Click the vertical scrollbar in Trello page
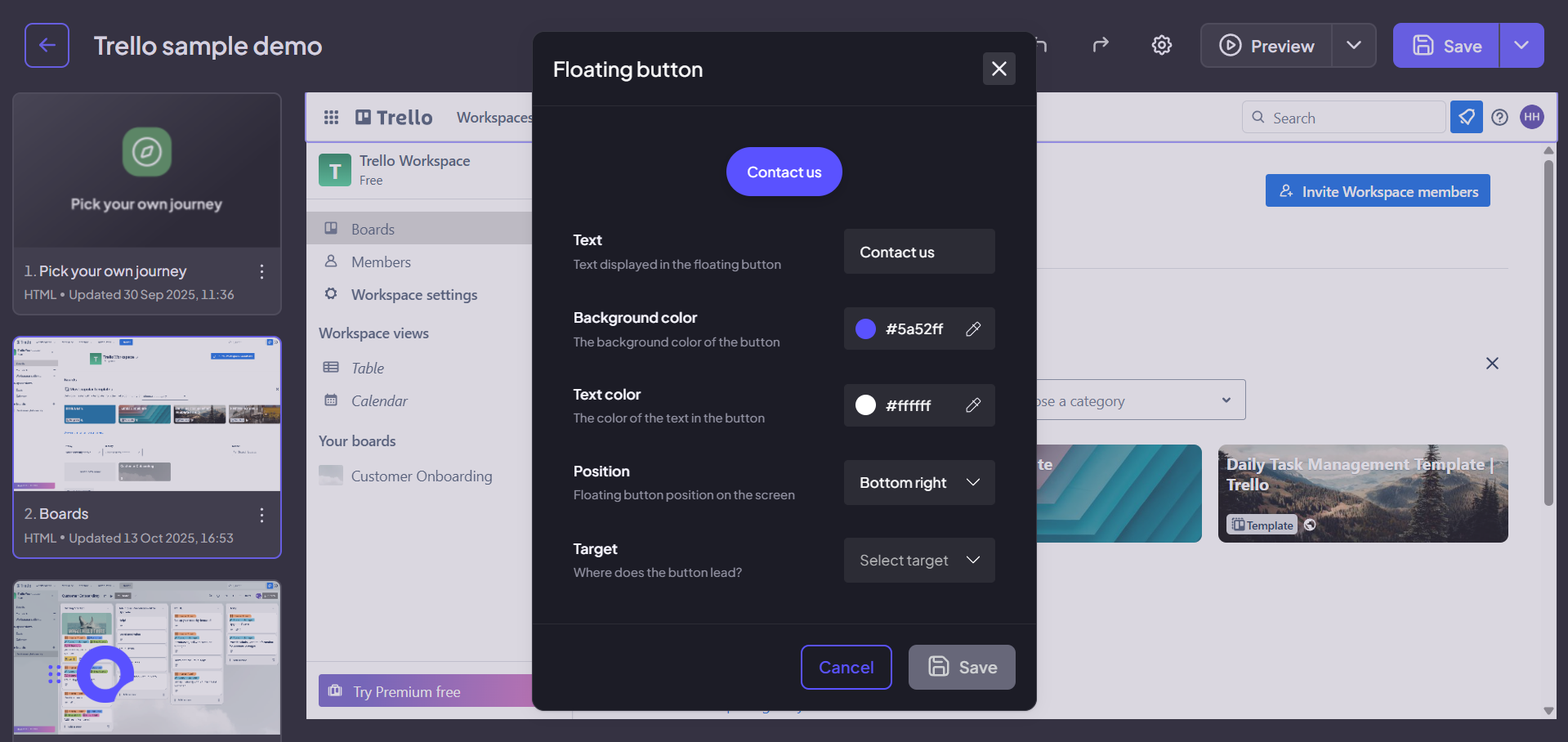Viewport: 1568px width, 742px height. click(x=1548, y=333)
